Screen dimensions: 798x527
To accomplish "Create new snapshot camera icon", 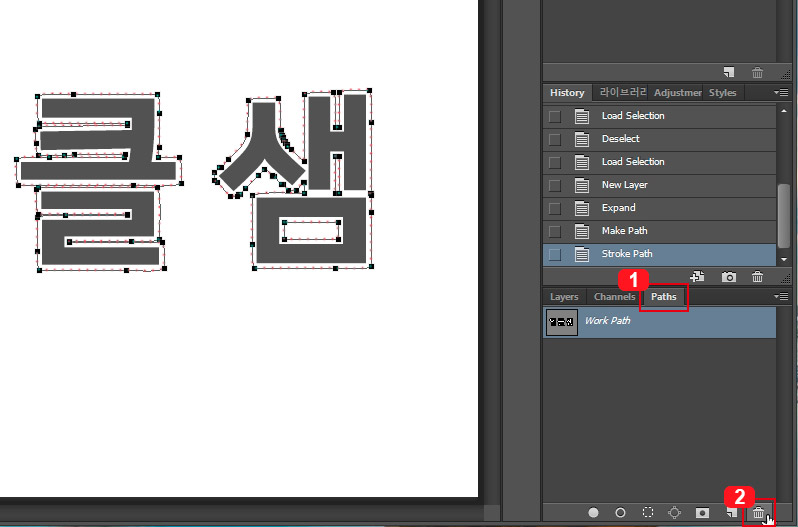I will point(729,277).
